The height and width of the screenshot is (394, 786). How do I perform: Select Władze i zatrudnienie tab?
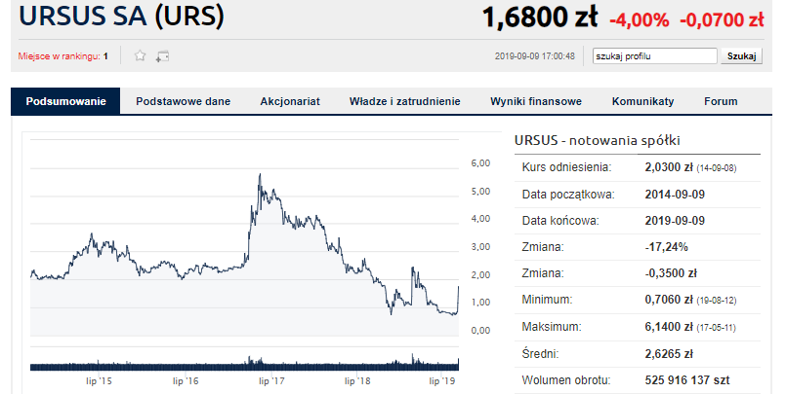(405, 101)
